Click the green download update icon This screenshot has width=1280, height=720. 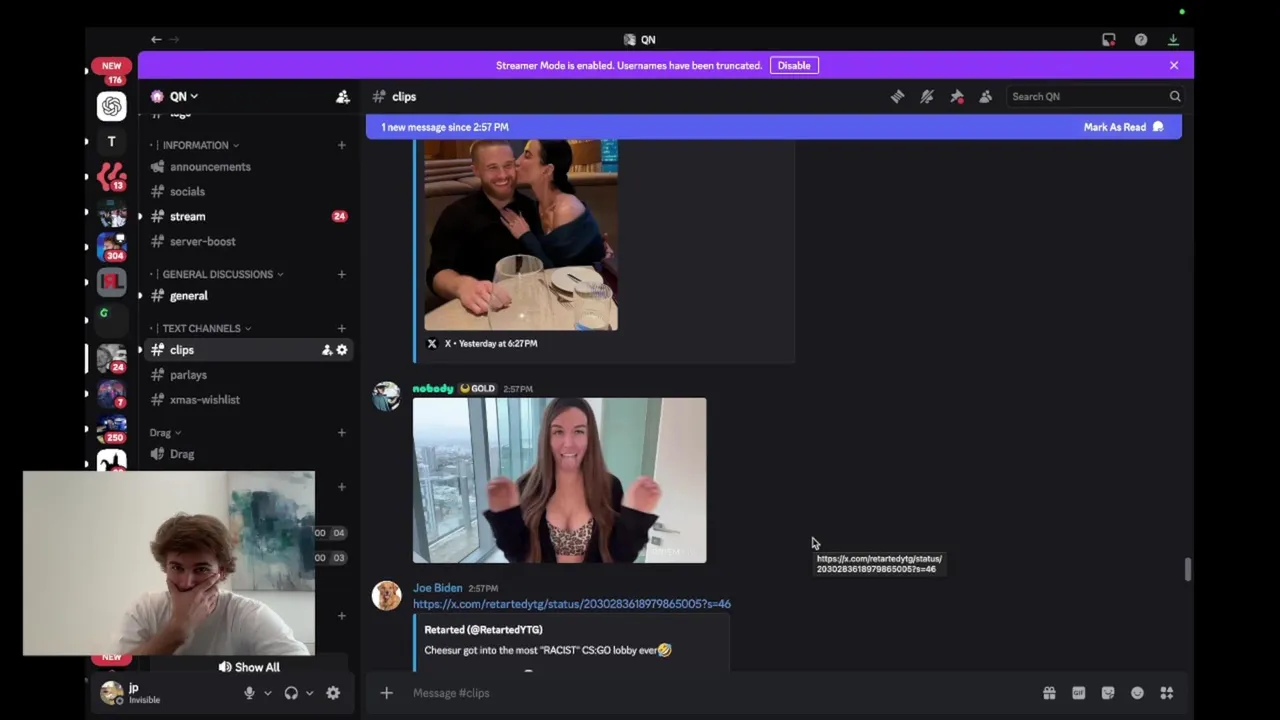[x=1173, y=40]
